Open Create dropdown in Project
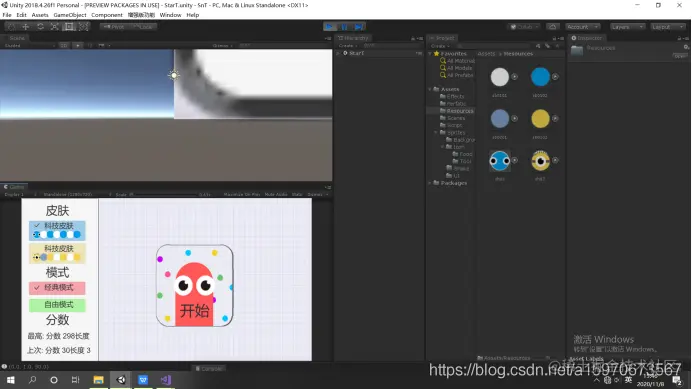The image size is (692, 389). tap(440, 46)
